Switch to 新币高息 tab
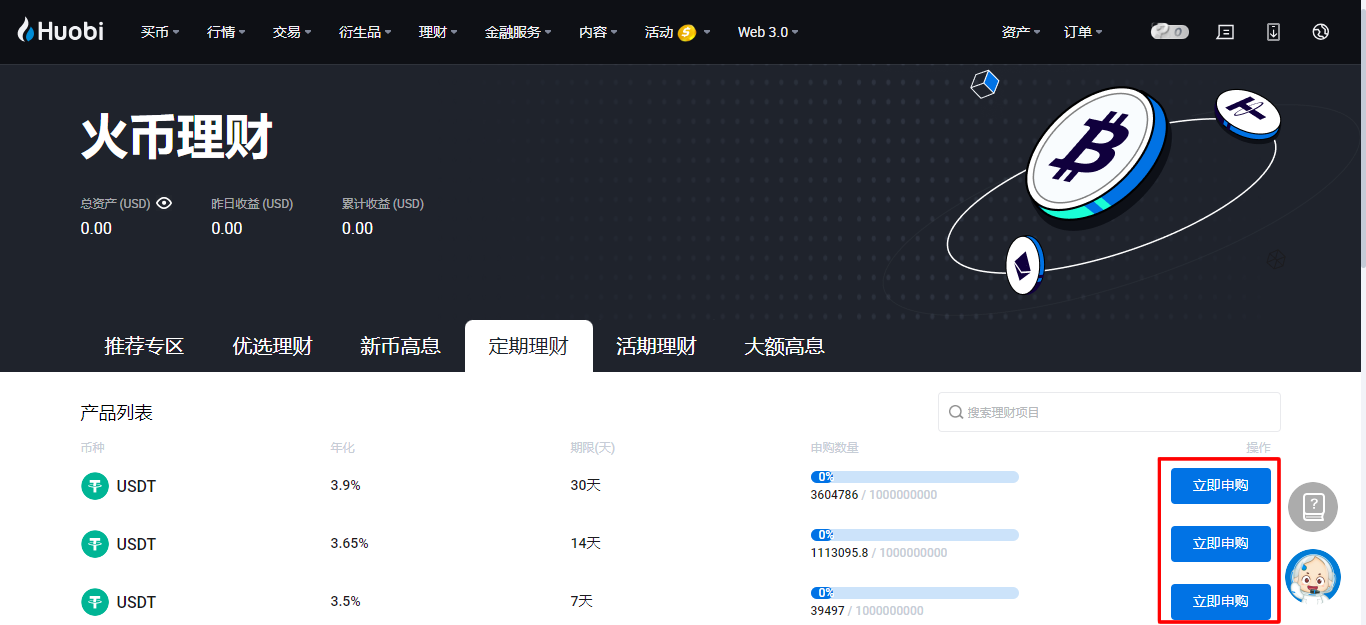1366x625 pixels. [401, 346]
